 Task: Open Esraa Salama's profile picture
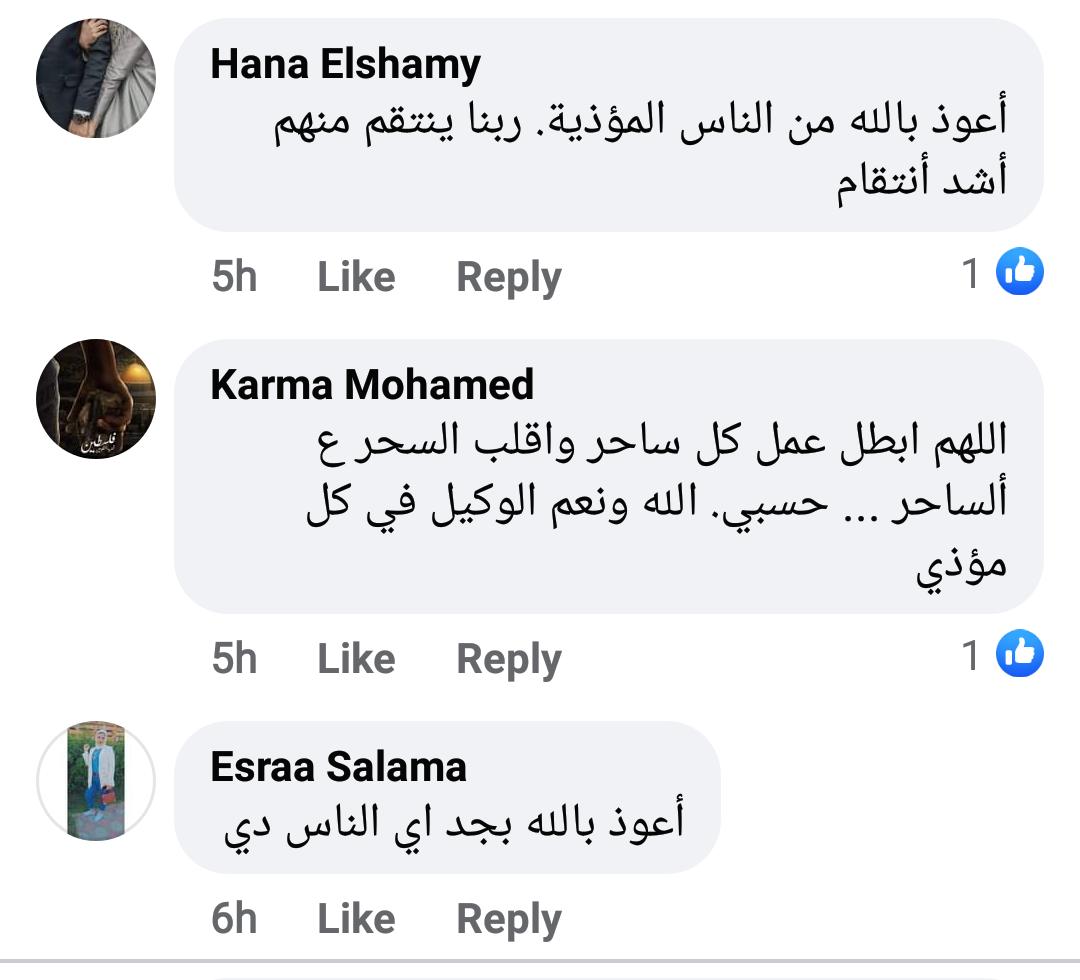pos(96,780)
